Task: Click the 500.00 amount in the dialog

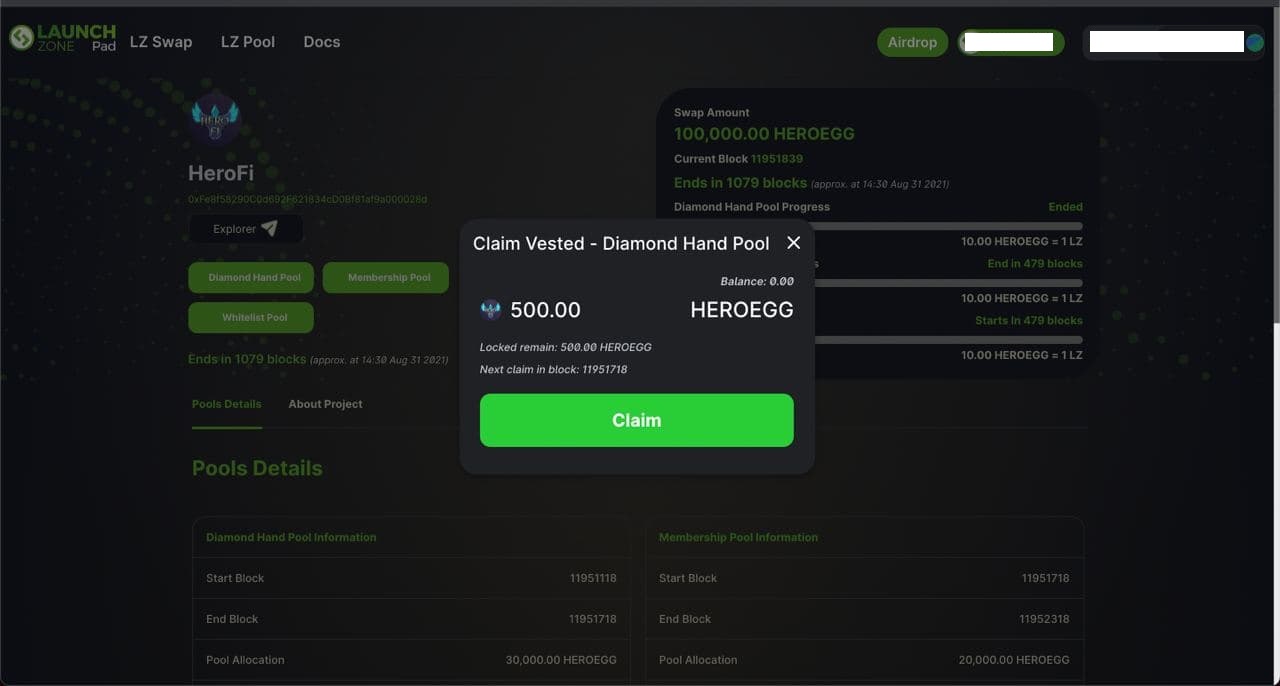Action: [545, 310]
